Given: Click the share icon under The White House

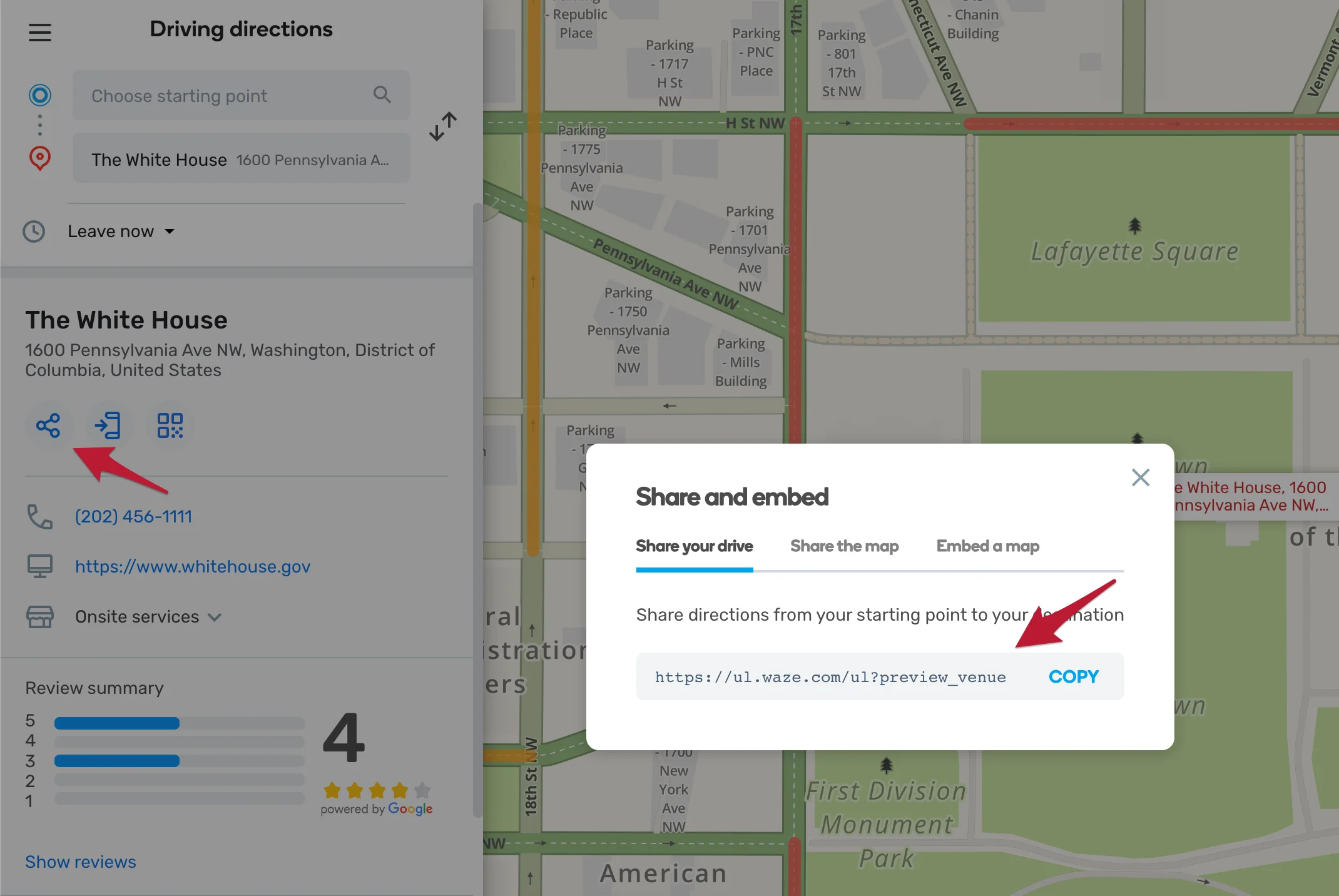Looking at the screenshot, I should (x=48, y=425).
